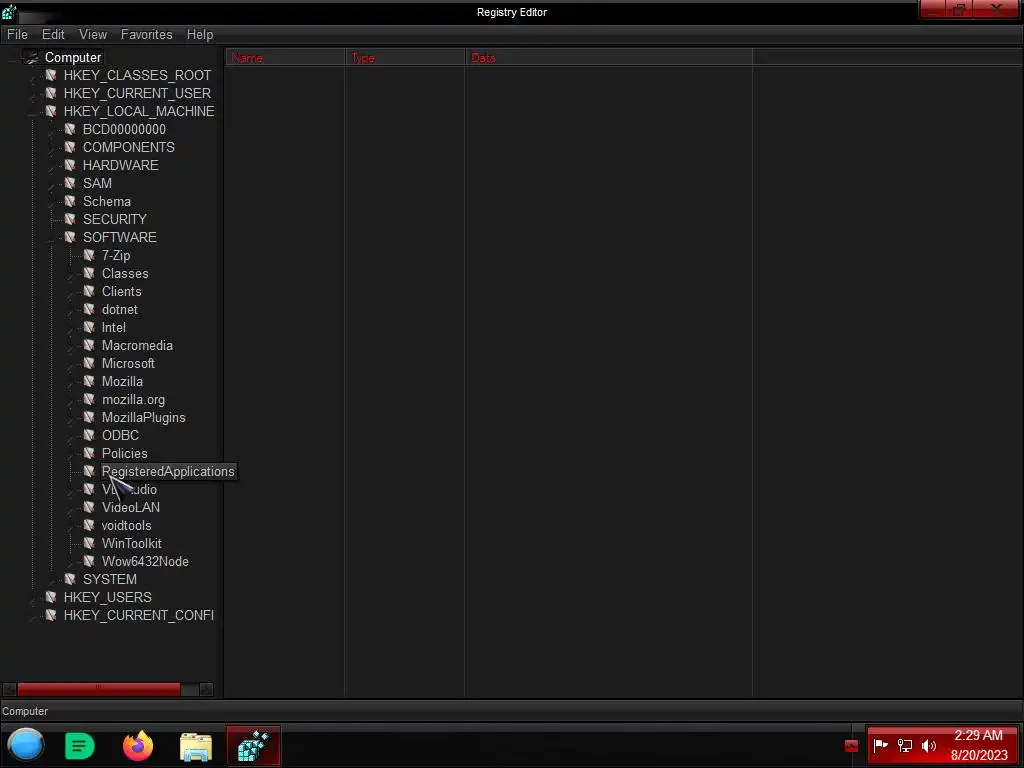Open the File menu

pyautogui.click(x=17, y=34)
